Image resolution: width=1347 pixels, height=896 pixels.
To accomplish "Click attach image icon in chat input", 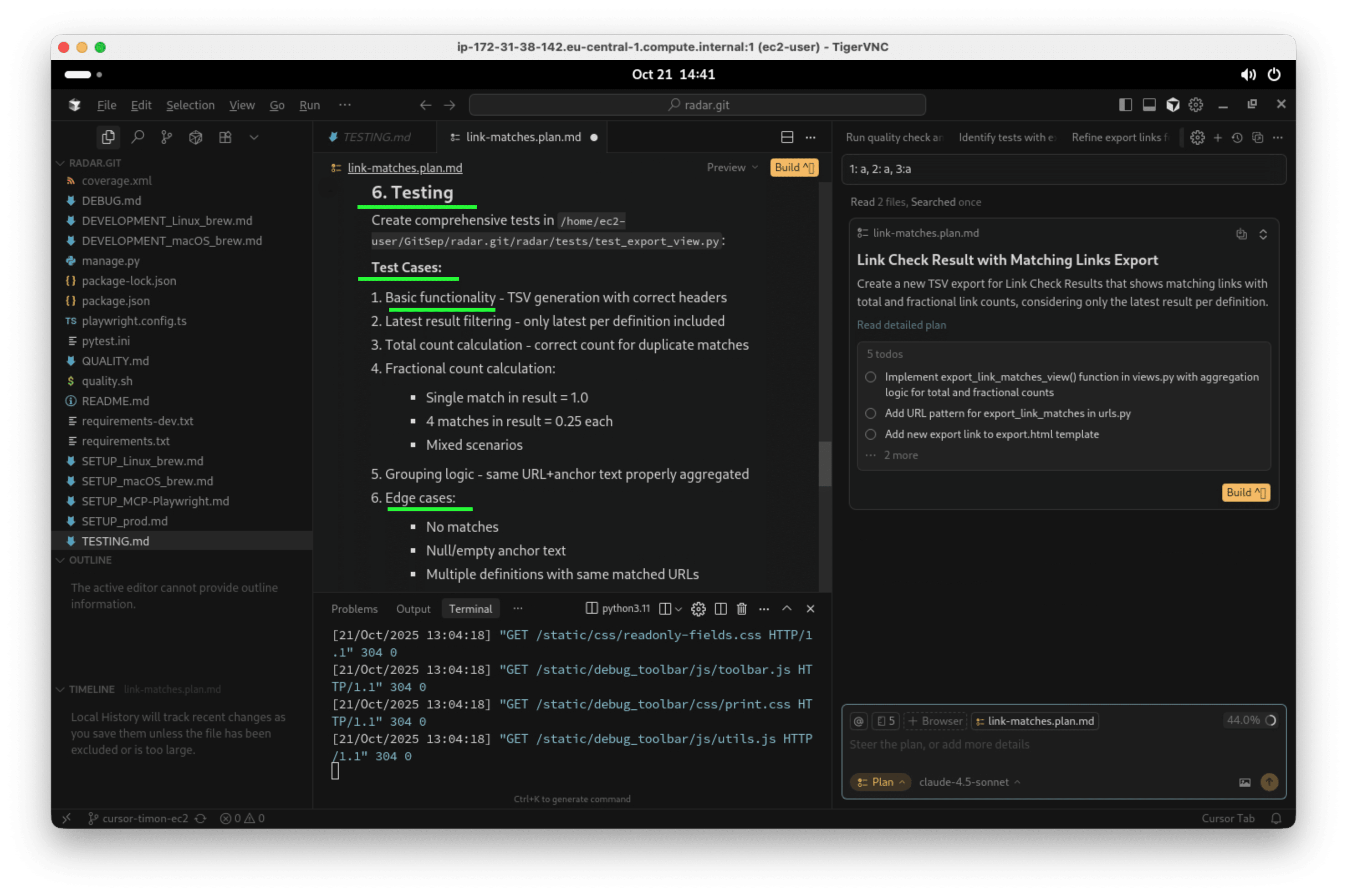I will coord(1245,782).
